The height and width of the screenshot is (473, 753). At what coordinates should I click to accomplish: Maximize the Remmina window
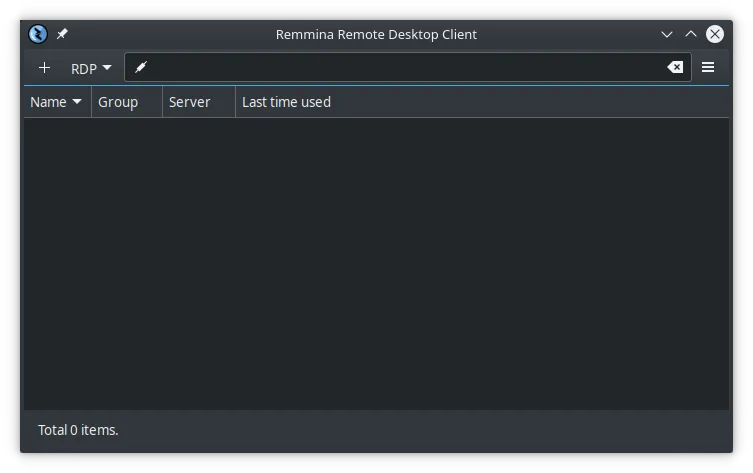[x=690, y=34]
